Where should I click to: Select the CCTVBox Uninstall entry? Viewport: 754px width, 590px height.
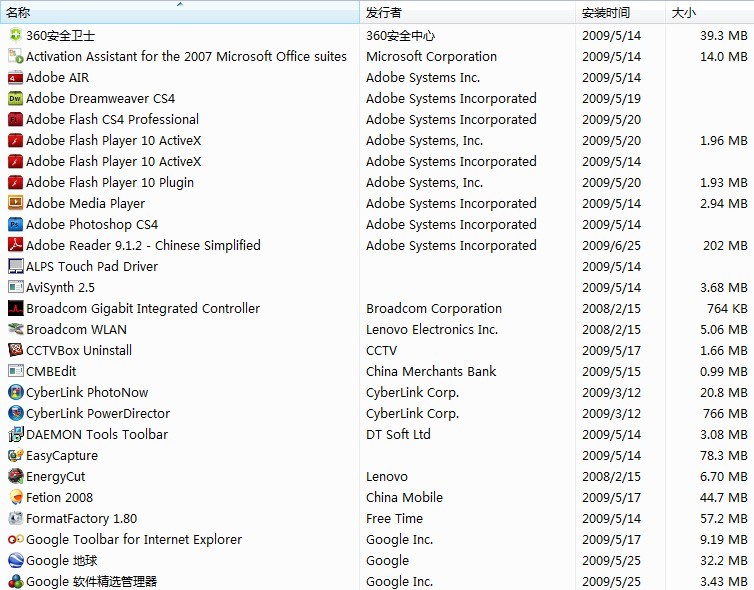click(79, 350)
